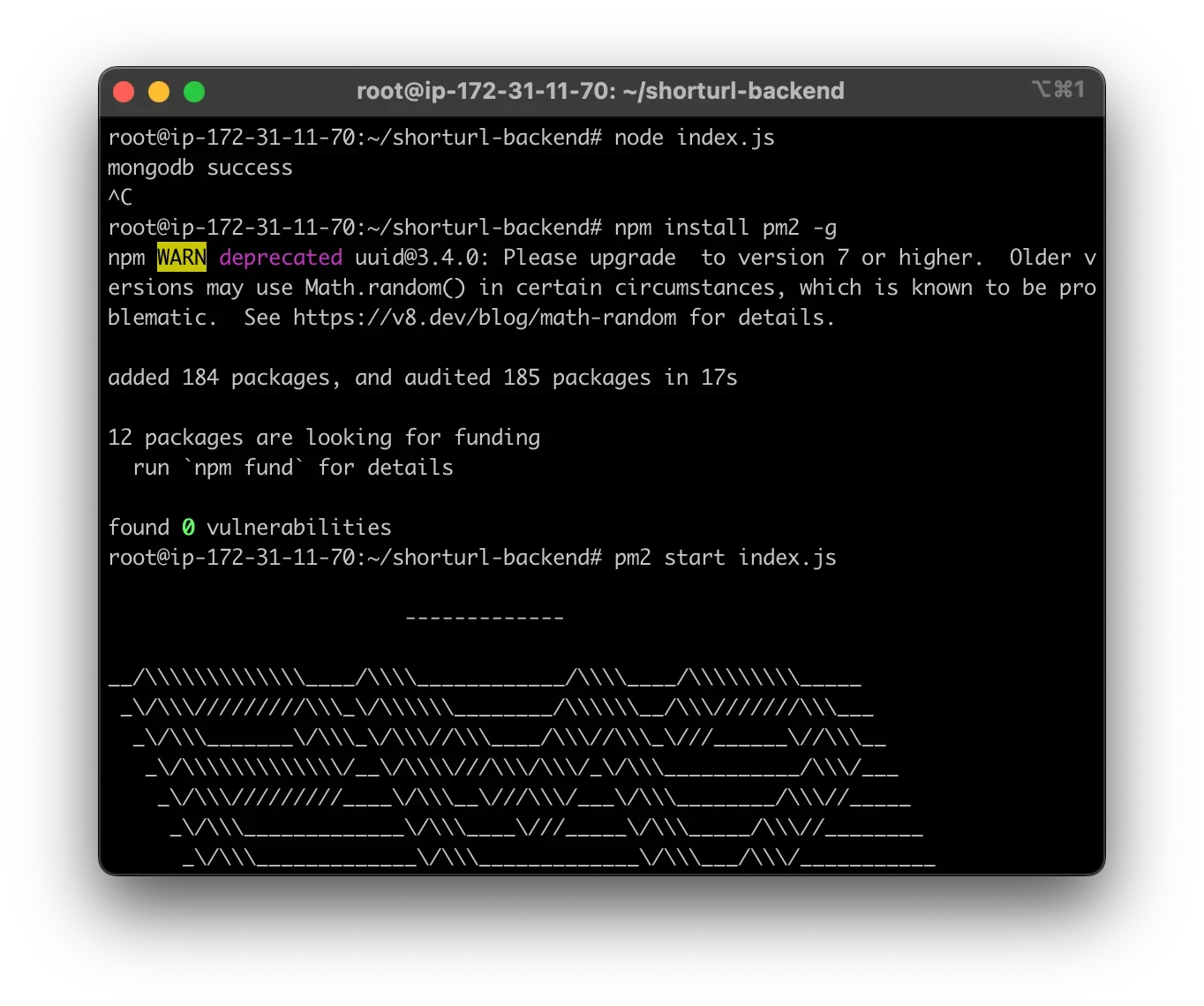Click the 'node index.js' command text
1204x1006 pixels.
click(695, 138)
